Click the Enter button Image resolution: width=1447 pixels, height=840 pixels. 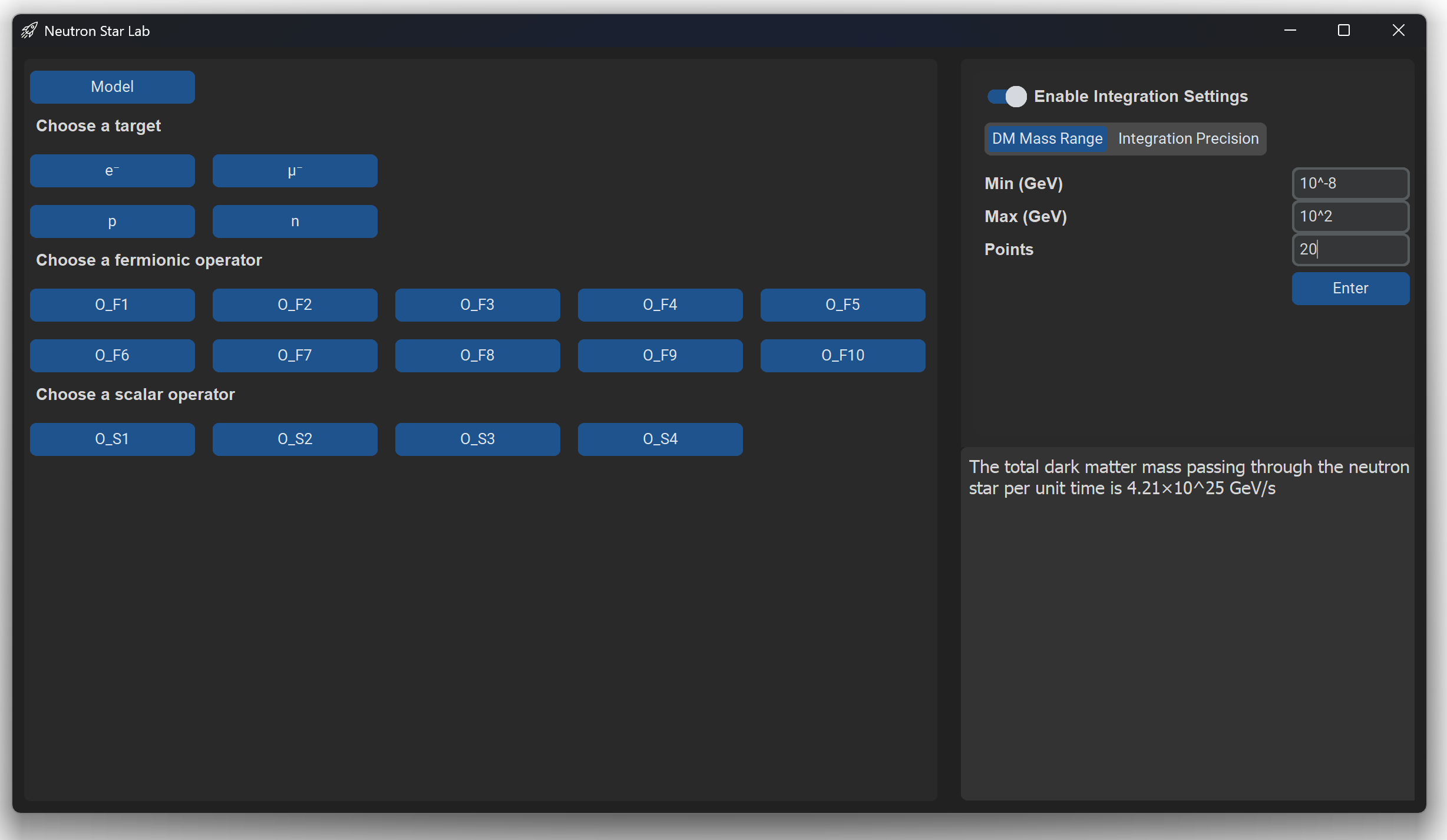[1350, 289]
